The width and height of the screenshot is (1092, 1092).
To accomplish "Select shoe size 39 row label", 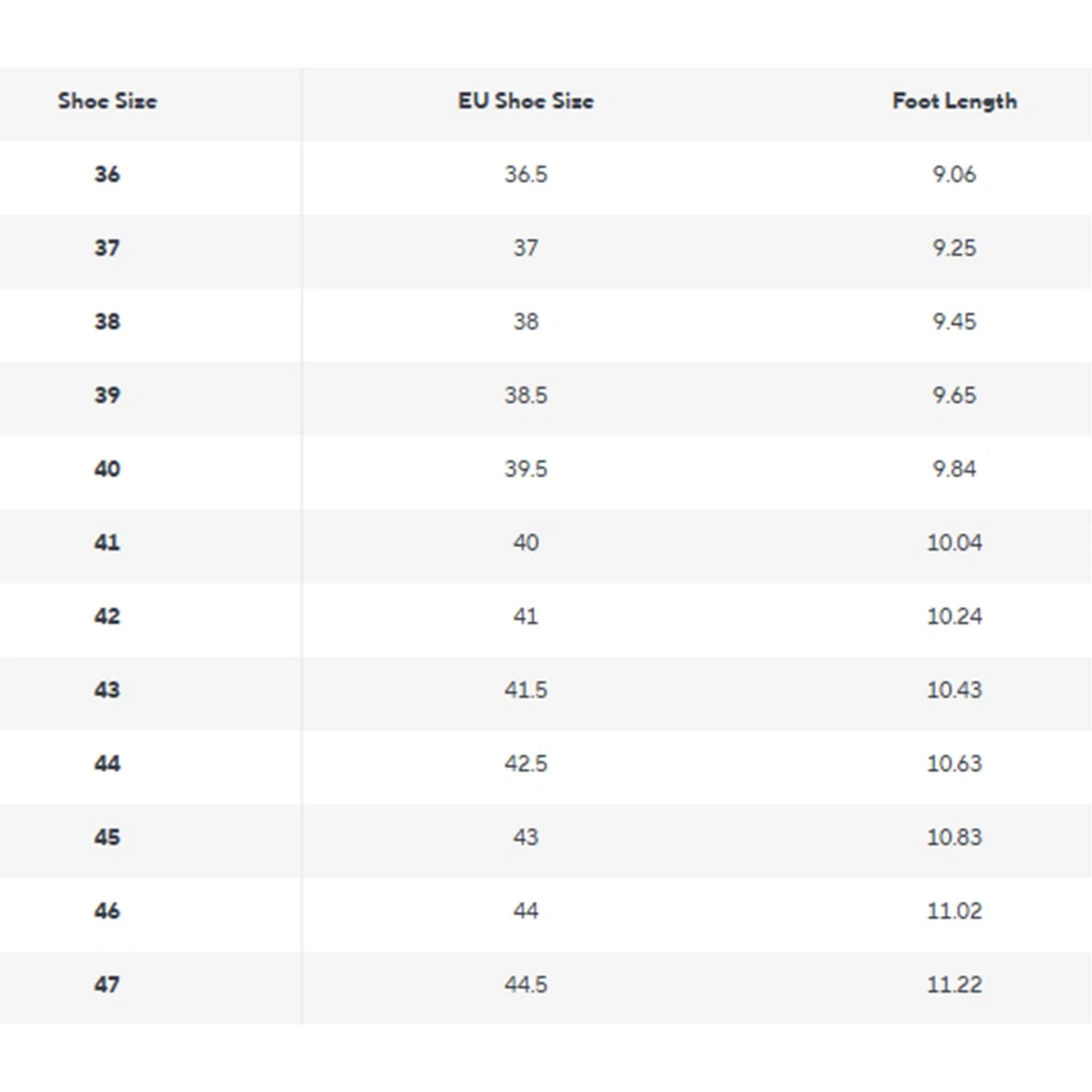I will [107, 395].
